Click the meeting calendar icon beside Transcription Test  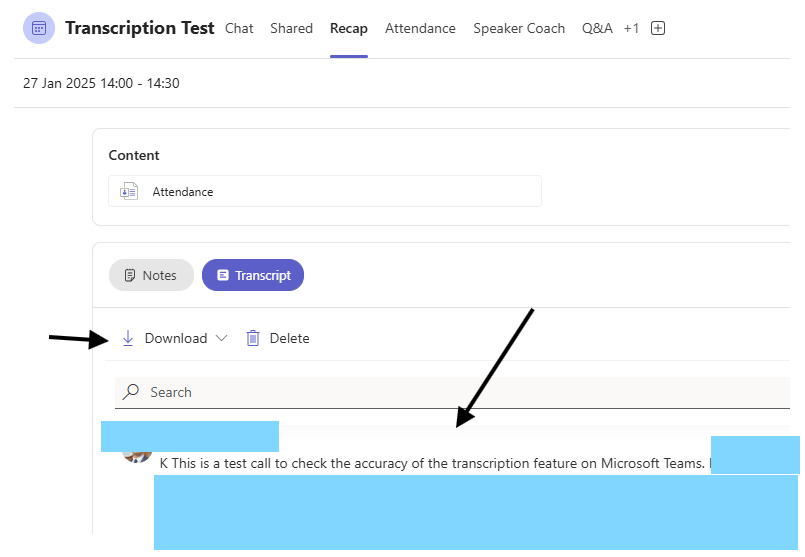pos(39,28)
